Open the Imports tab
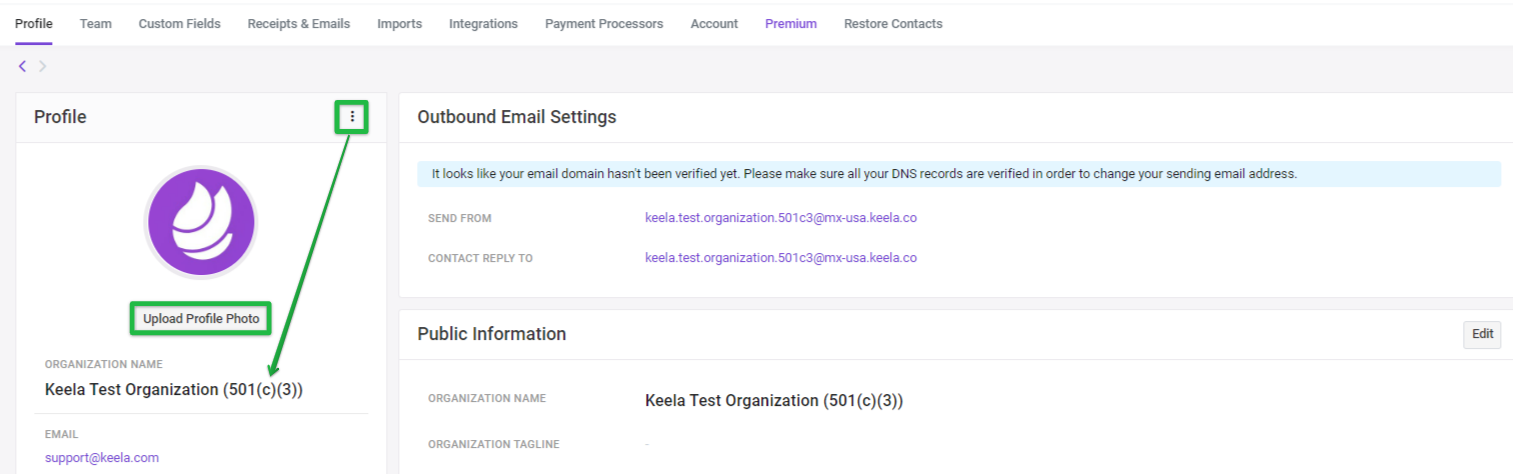The height and width of the screenshot is (474, 1513). tap(400, 23)
